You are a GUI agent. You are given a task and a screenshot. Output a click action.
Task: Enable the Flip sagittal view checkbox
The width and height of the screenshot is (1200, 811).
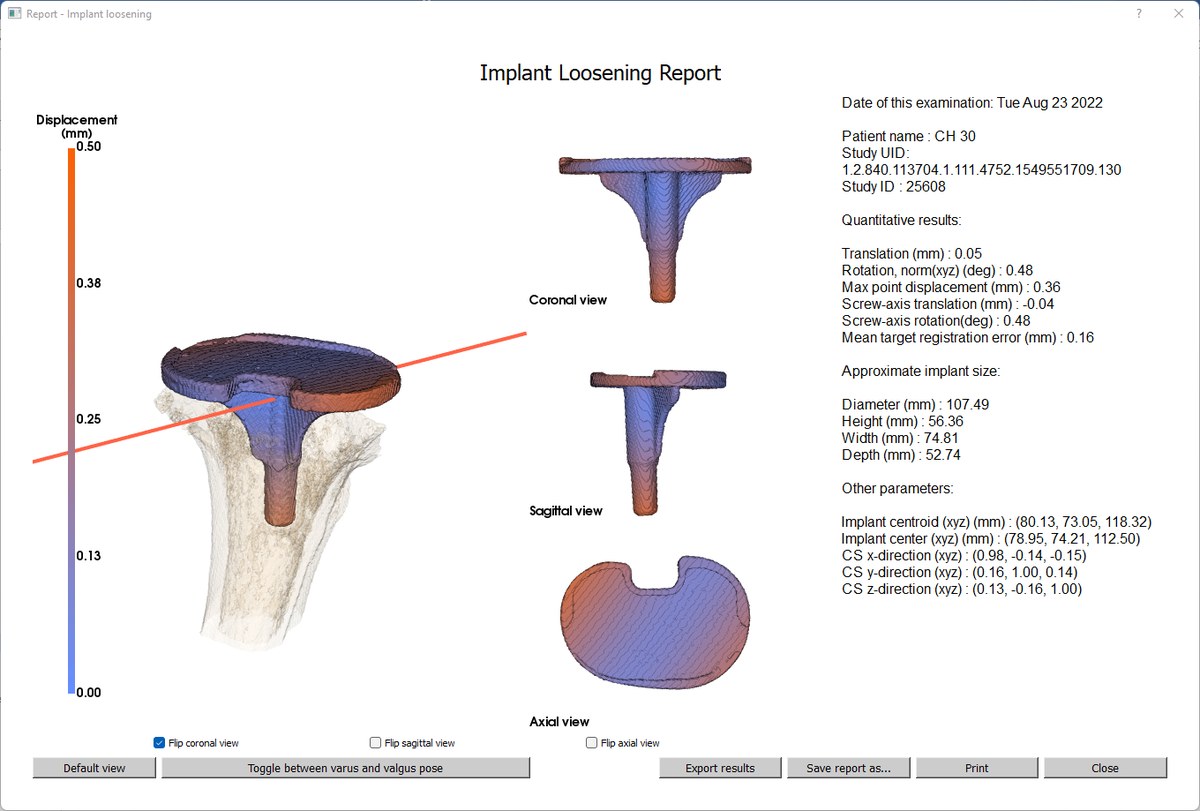pyautogui.click(x=375, y=743)
